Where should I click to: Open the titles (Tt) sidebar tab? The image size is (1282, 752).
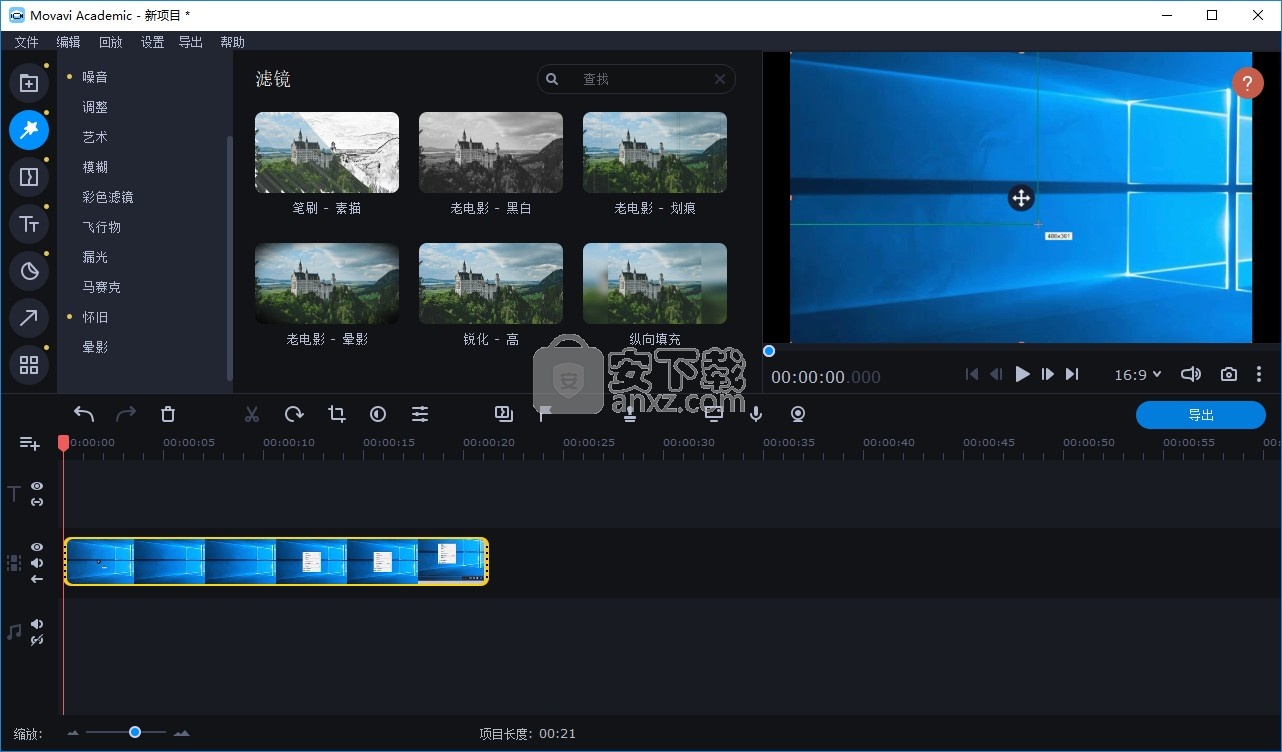tap(29, 224)
